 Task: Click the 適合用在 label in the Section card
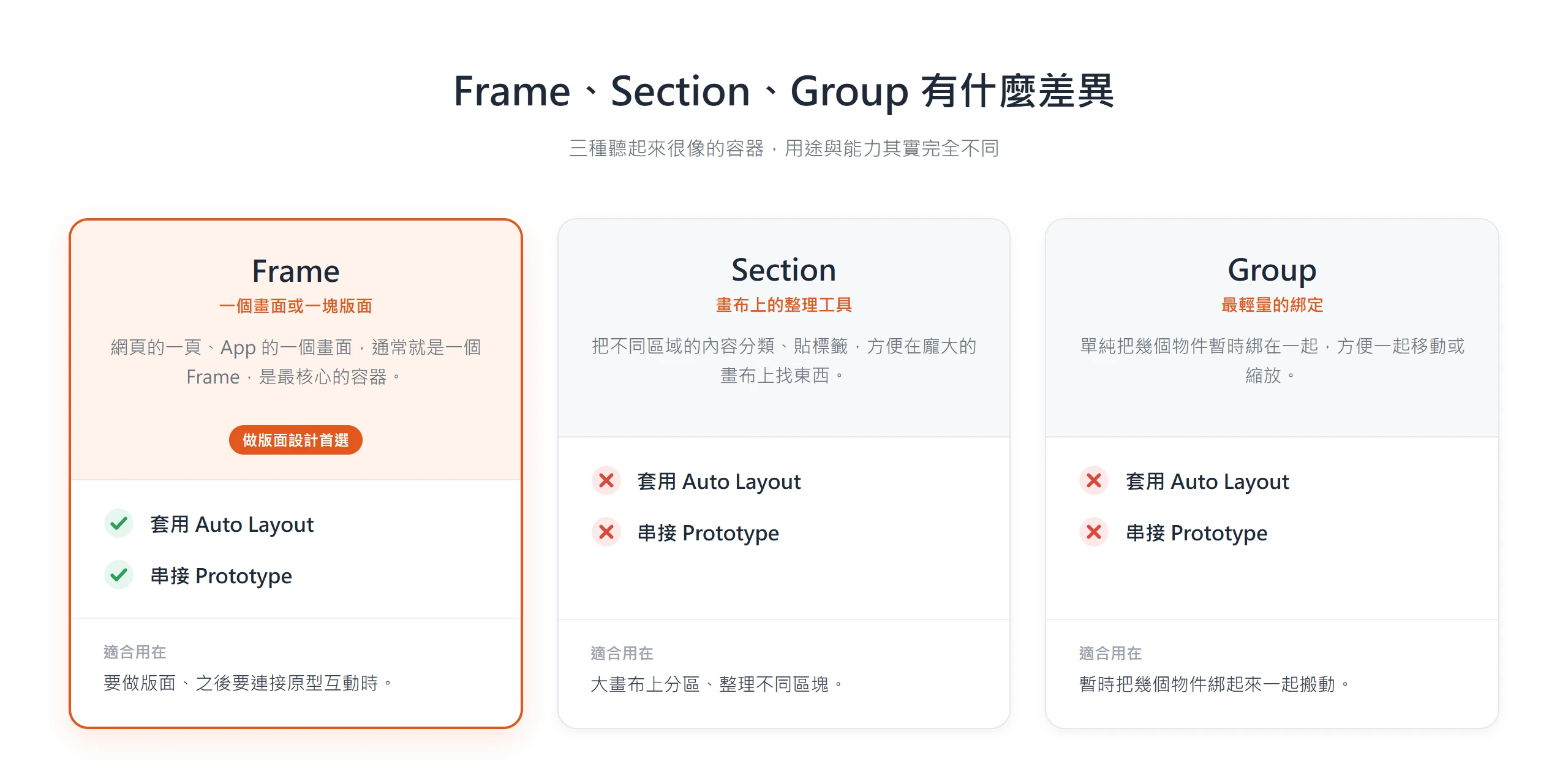(x=622, y=653)
